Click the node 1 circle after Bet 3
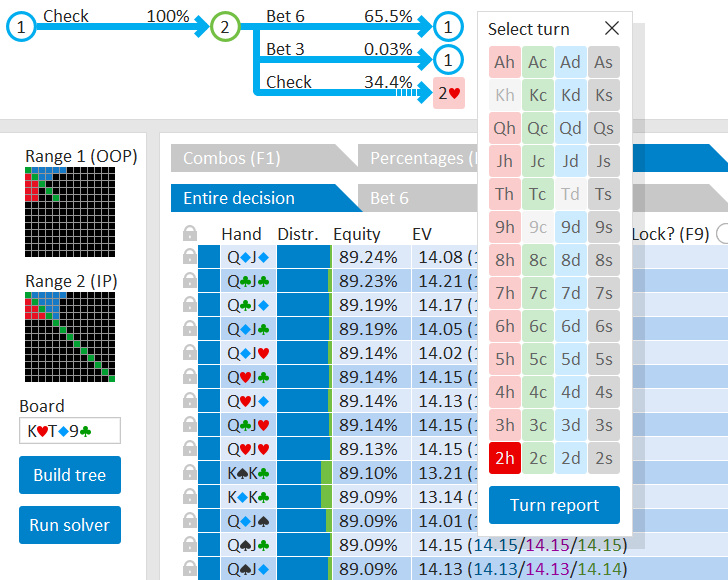This screenshot has height=580, width=728. (x=449, y=60)
